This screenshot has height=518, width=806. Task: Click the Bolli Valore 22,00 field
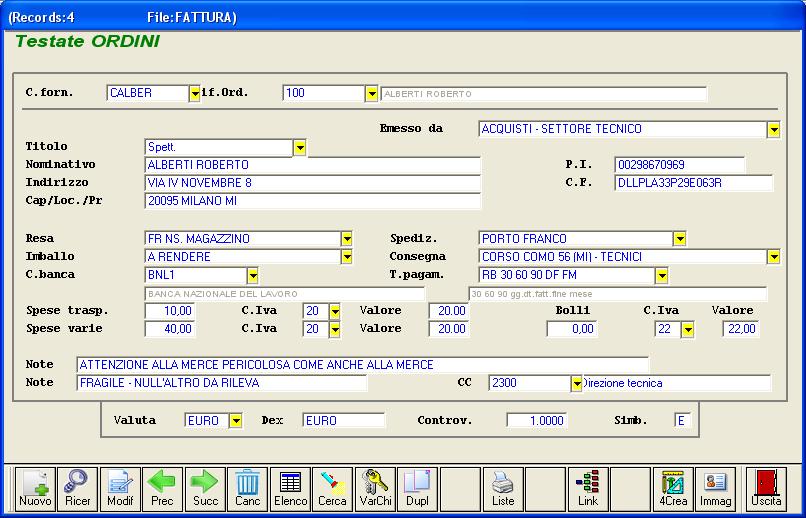tap(741, 329)
